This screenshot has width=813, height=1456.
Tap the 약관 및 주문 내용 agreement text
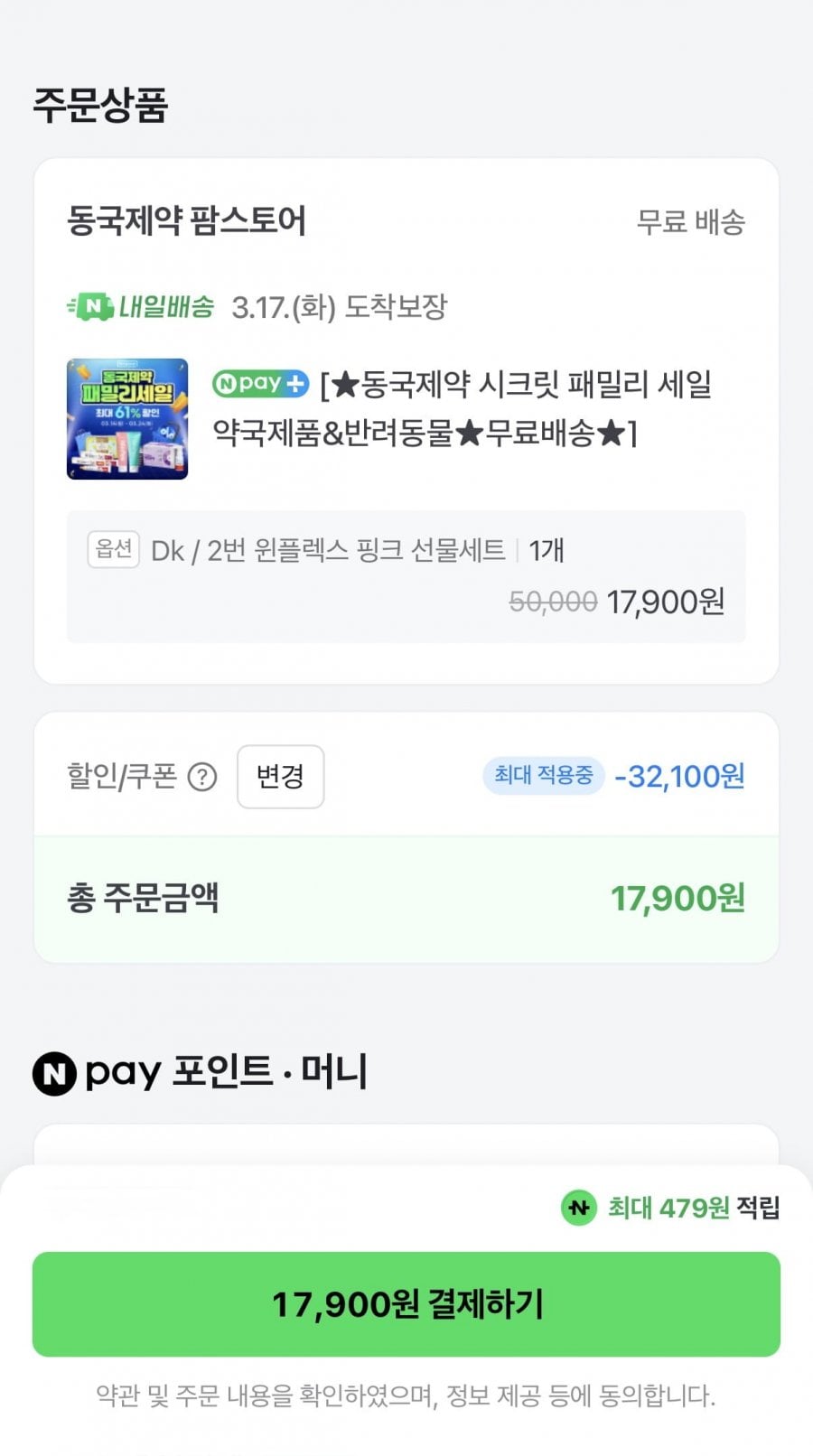click(406, 1396)
